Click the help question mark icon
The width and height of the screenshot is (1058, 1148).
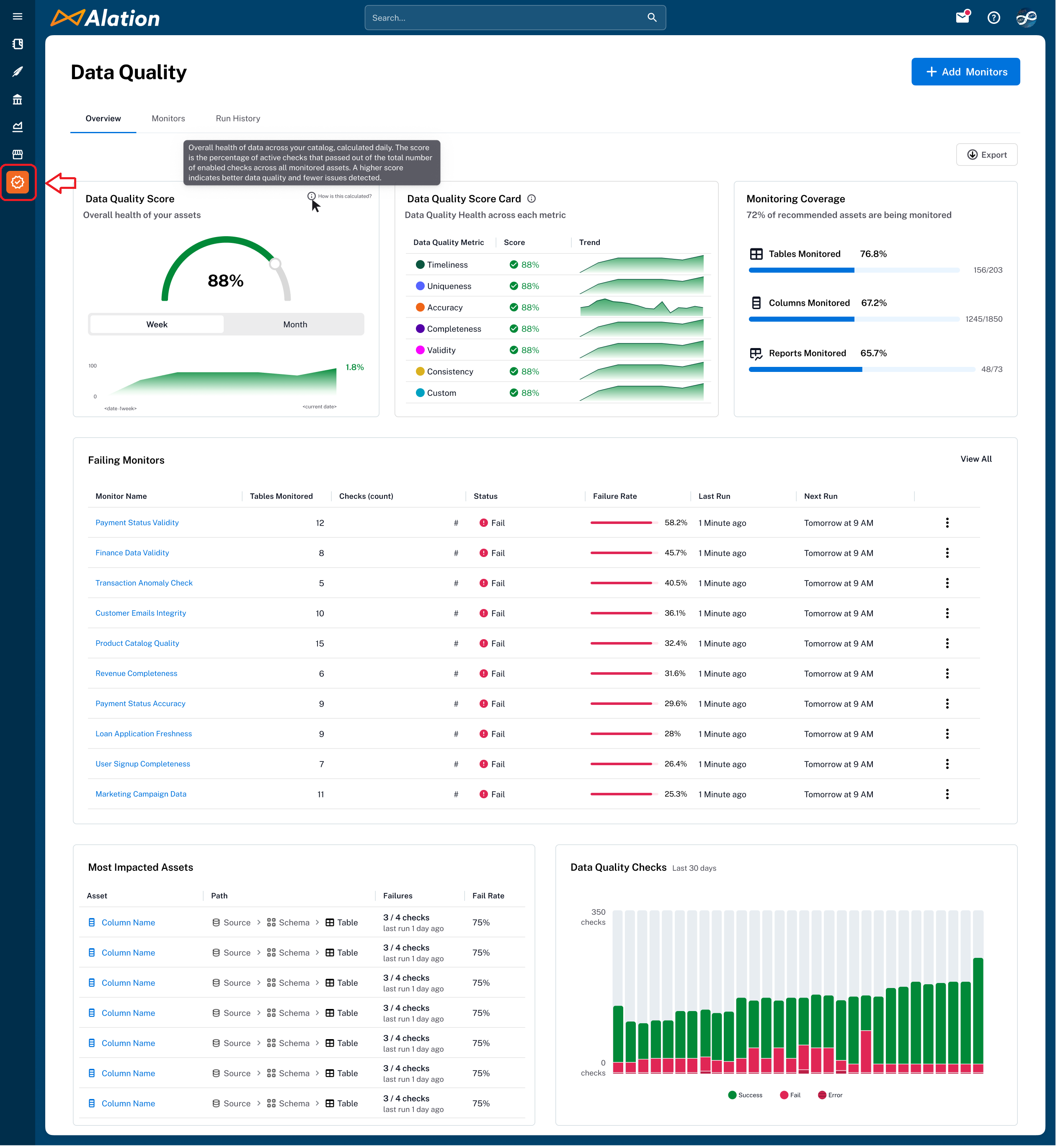click(994, 17)
